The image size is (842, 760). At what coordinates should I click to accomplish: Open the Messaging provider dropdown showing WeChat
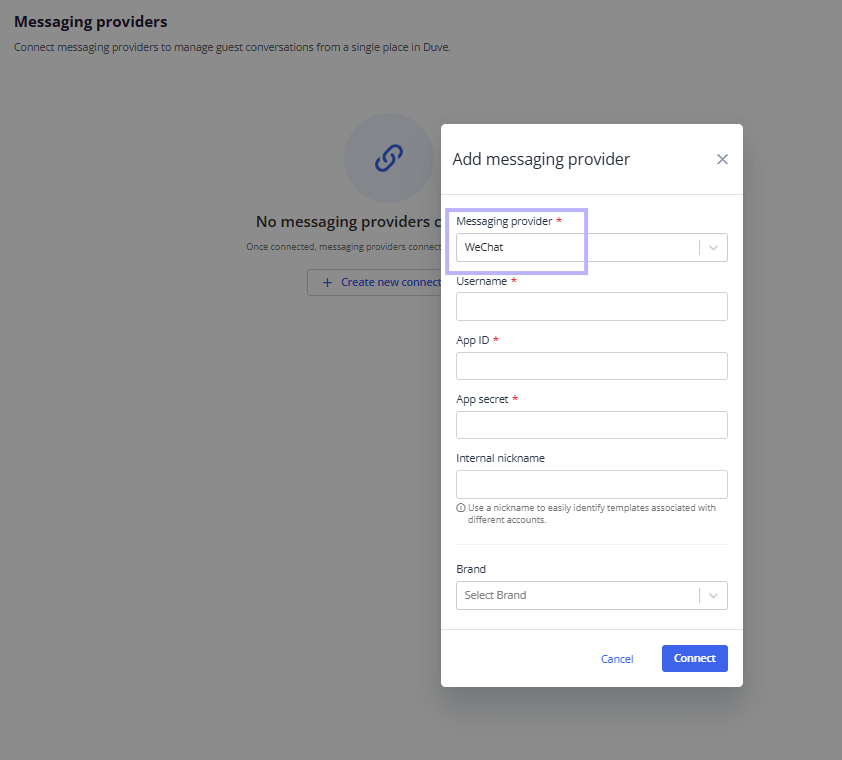click(x=592, y=248)
